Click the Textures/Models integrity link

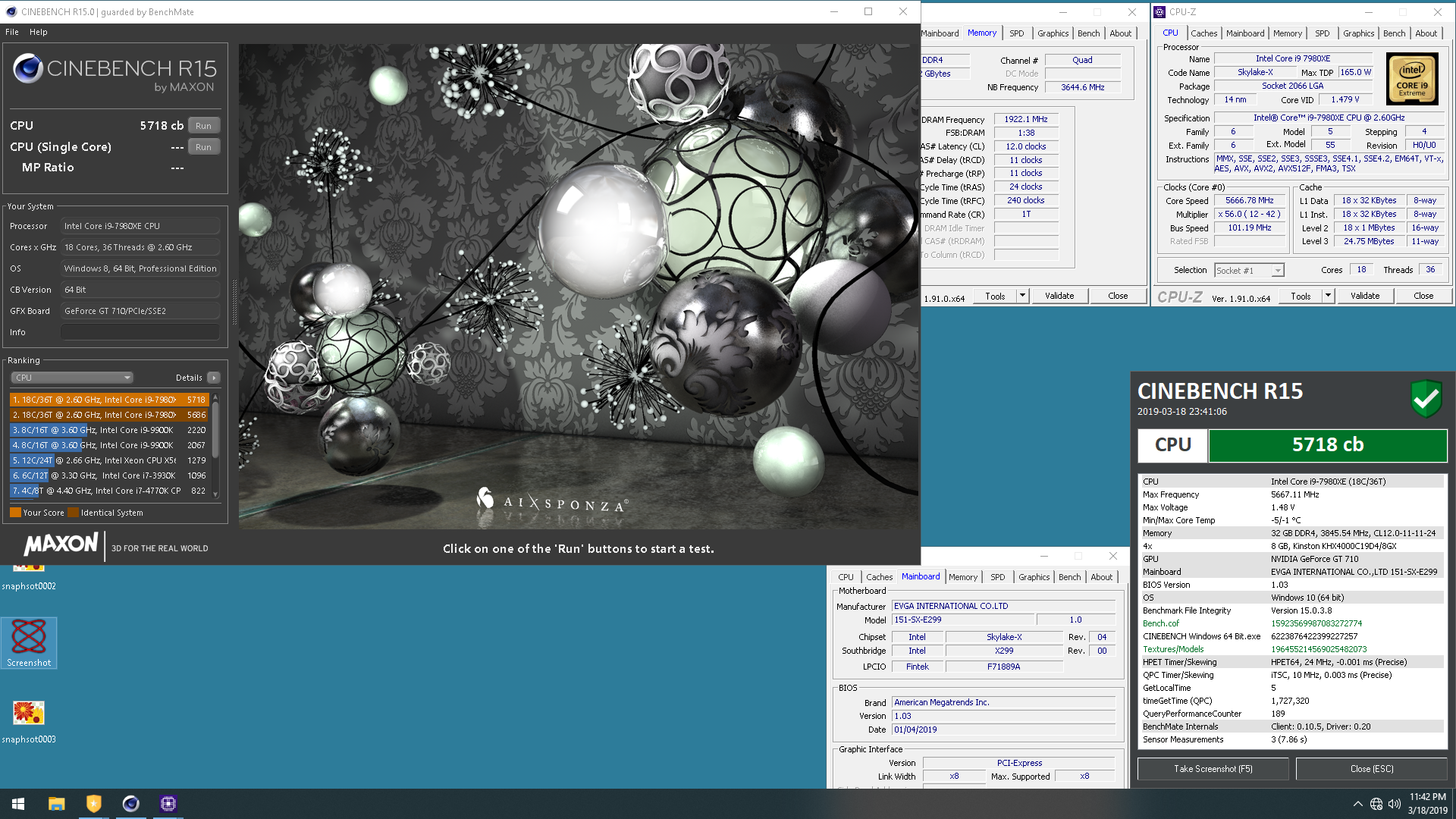point(1173,649)
